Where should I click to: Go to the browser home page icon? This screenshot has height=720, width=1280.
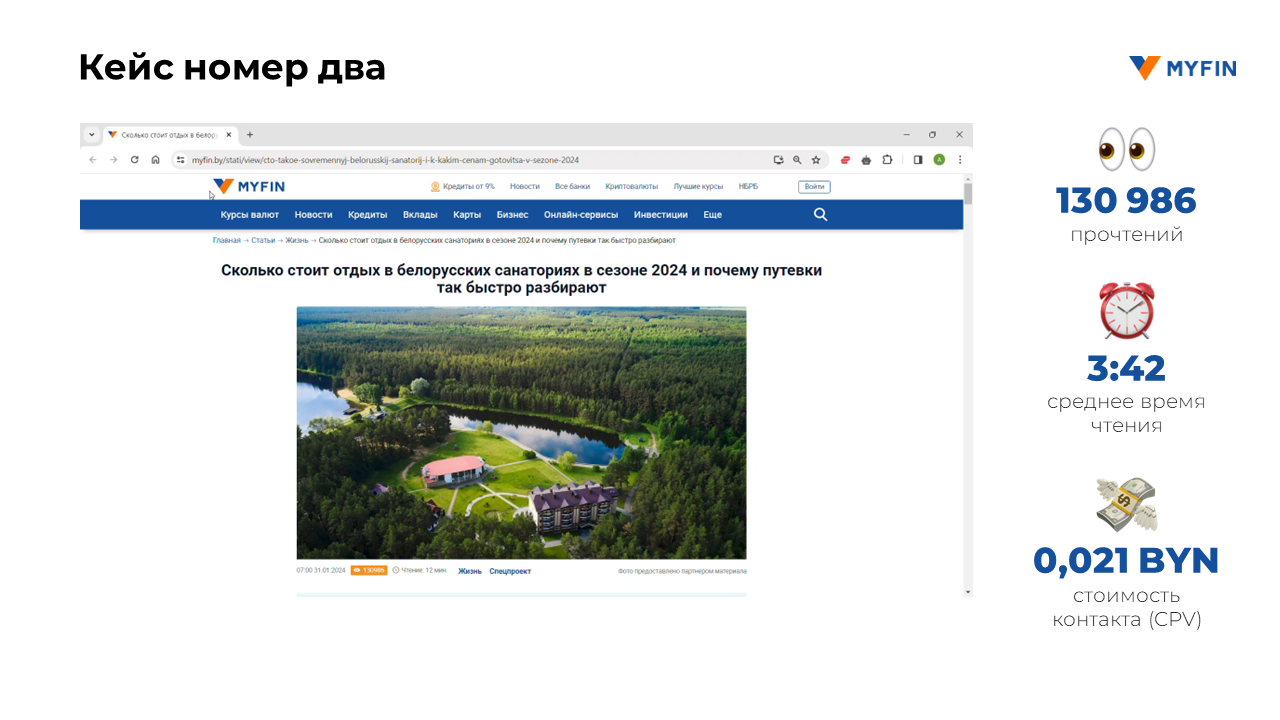(155, 160)
